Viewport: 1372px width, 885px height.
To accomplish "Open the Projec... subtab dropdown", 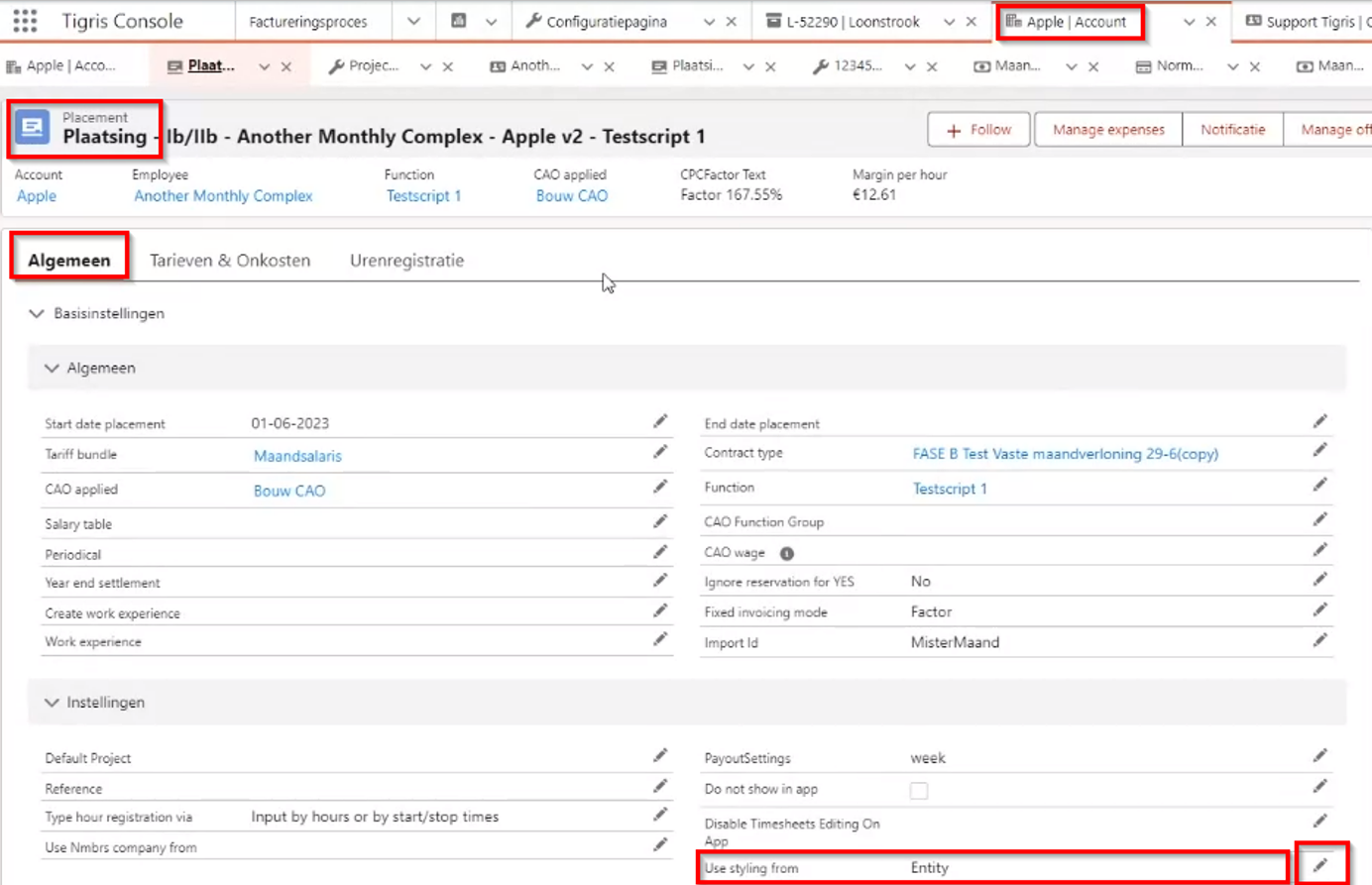I will (x=425, y=66).
